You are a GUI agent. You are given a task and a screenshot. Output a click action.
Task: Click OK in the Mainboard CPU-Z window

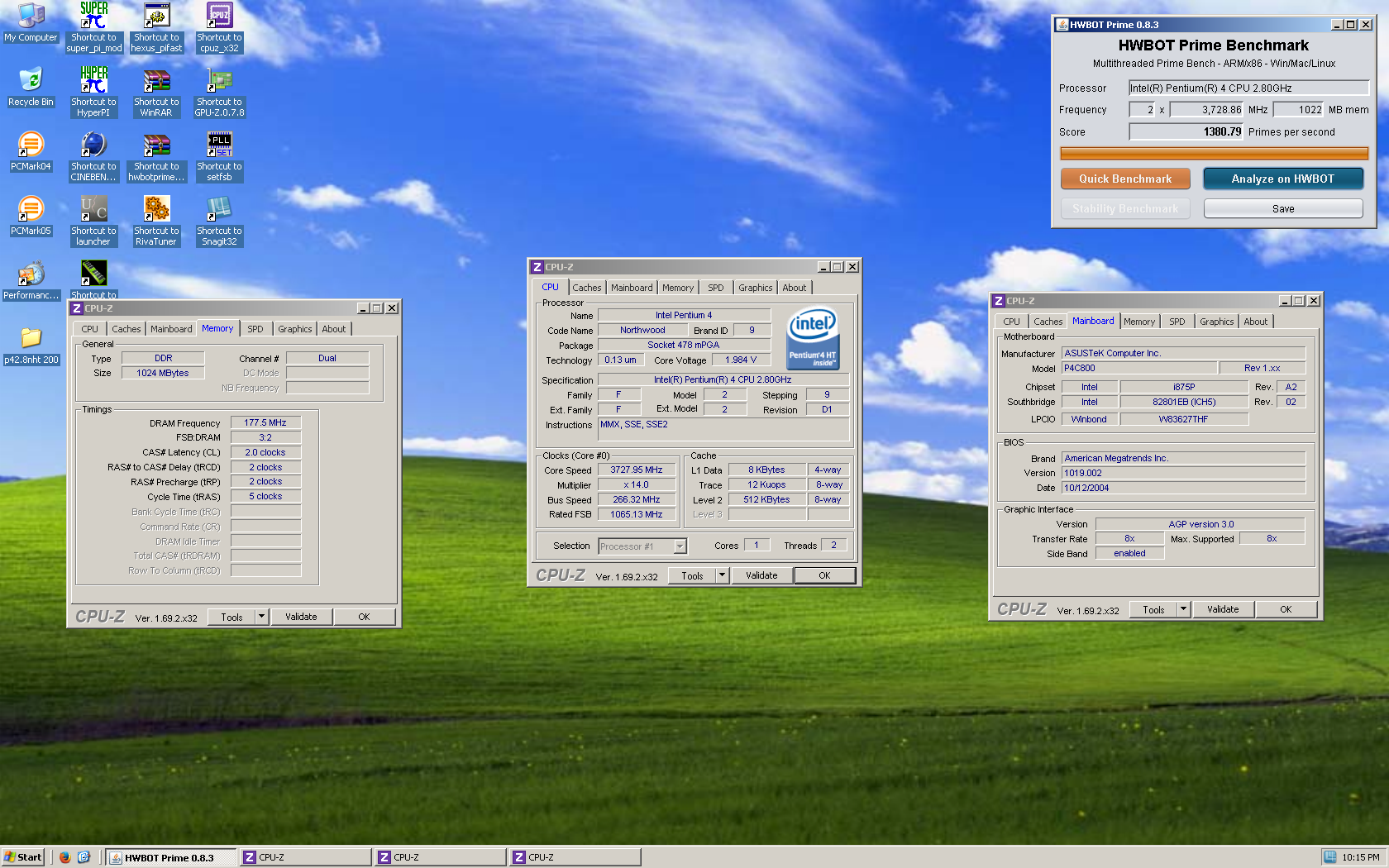[1286, 609]
